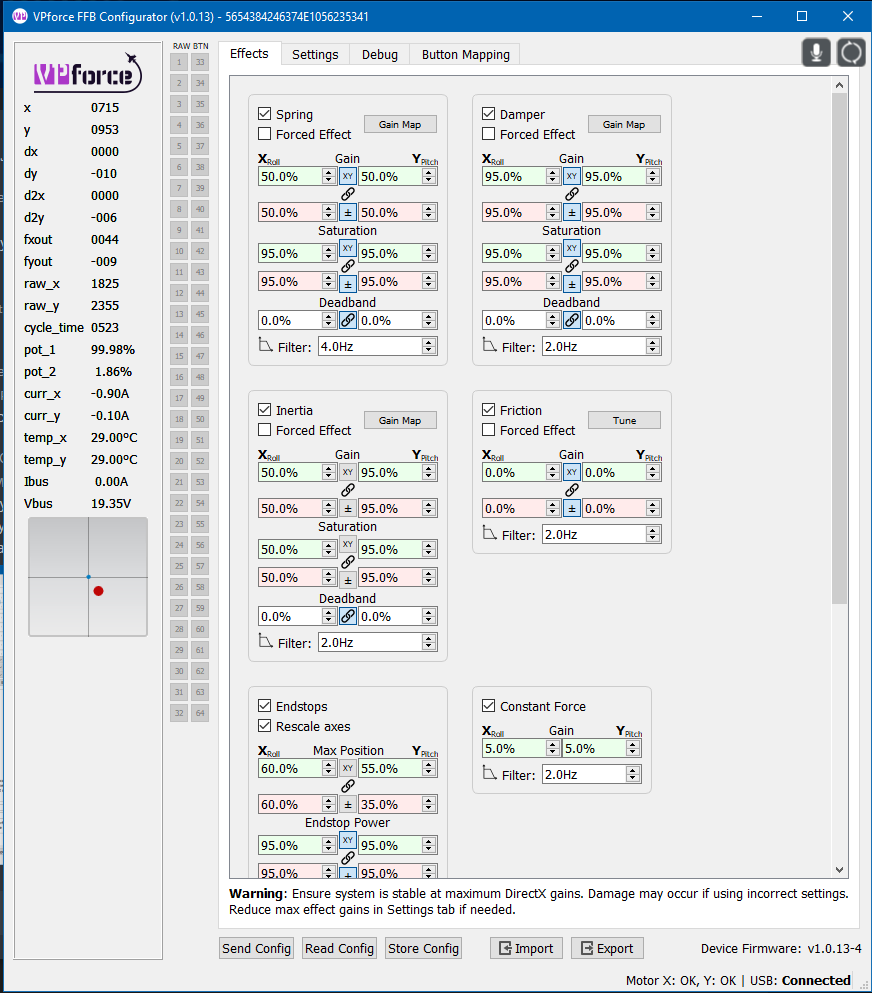The height and width of the screenshot is (993, 872).
Task: Click Damper Y Gain 95.0% spinner arrows
Action: point(653,176)
